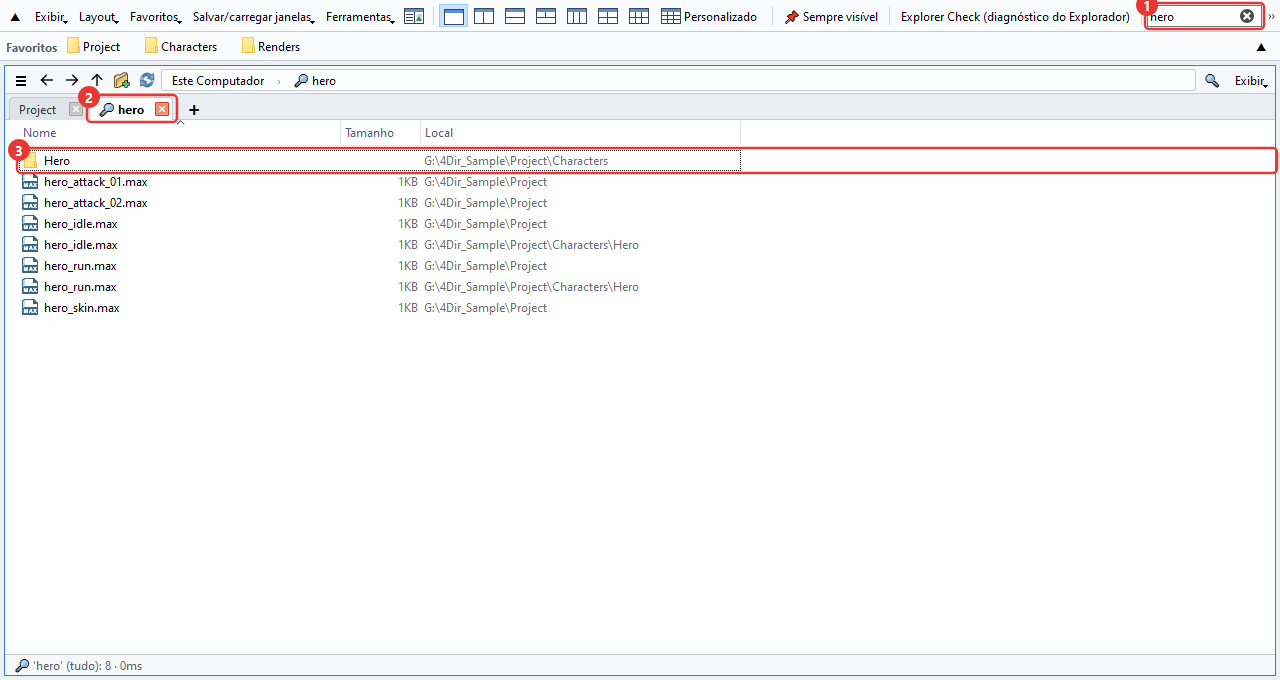Open the Project favorite folder
Image resolution: width=1280 pixels, height=680 pixels.
(x=94, y=47)
